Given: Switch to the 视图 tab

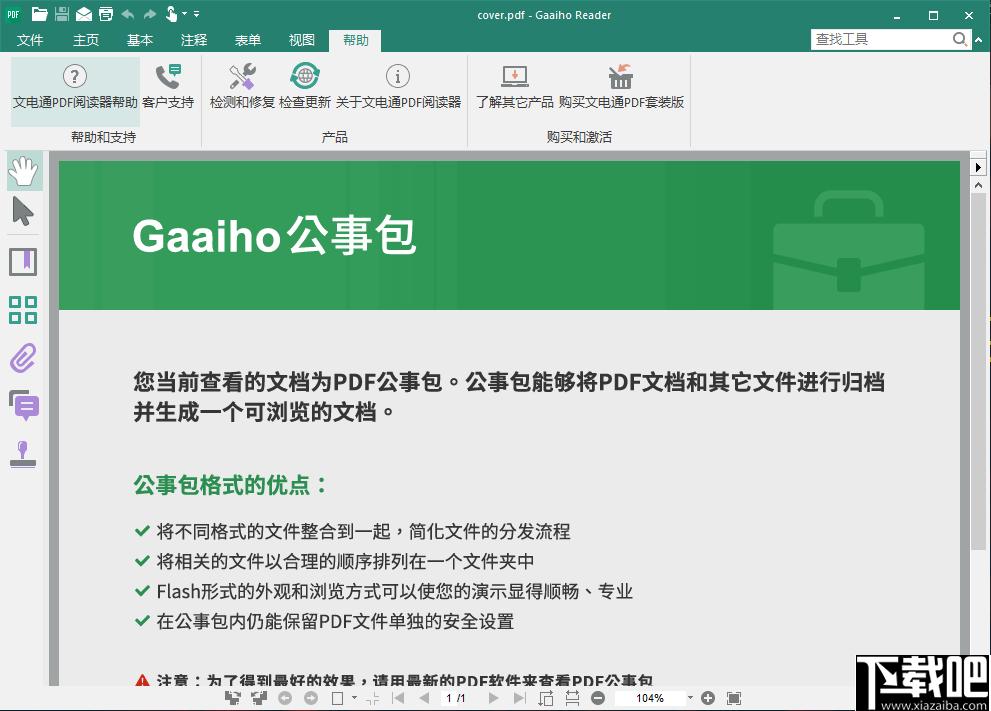Looking at the screenshot, I should click(x=301, y=40).
